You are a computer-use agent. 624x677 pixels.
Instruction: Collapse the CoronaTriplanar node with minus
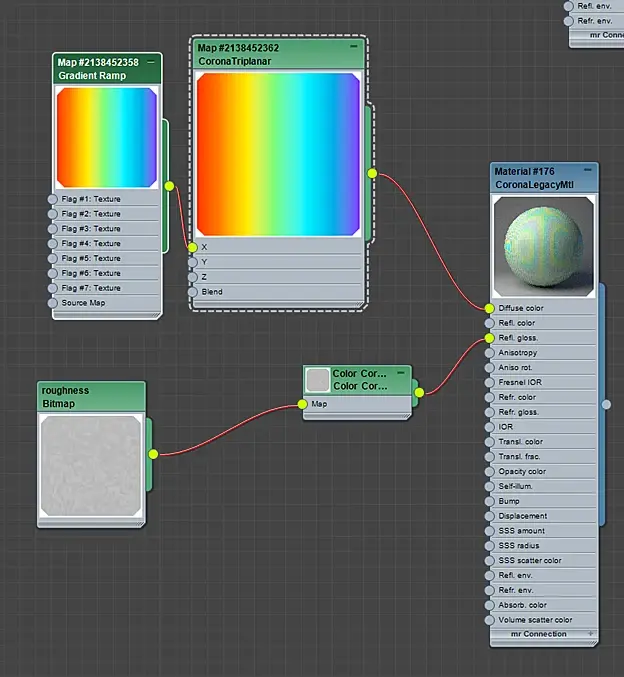click(354, 46)
